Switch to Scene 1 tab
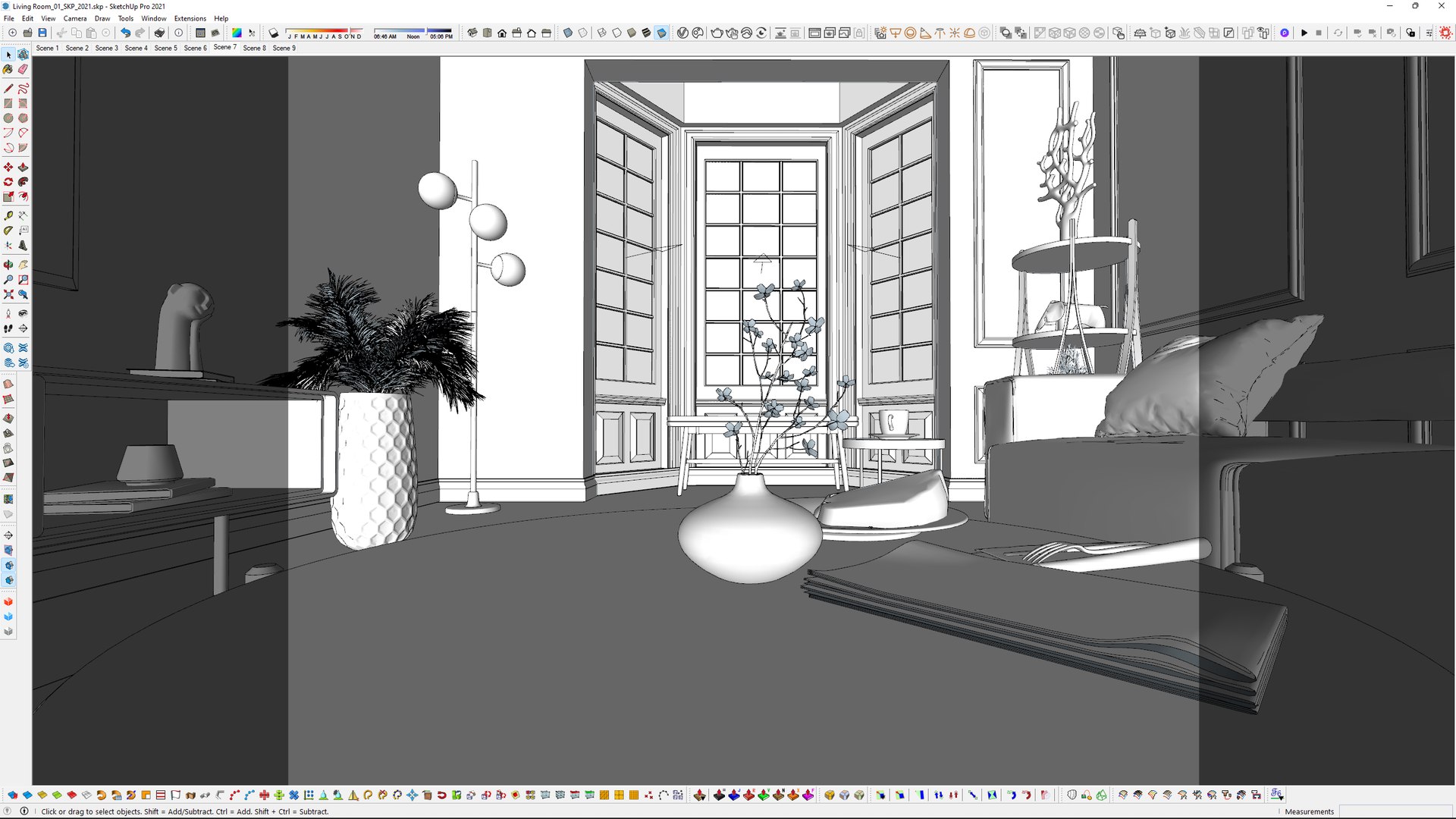Viewport: 1456px width, 819px height. (x=47, y=48)
